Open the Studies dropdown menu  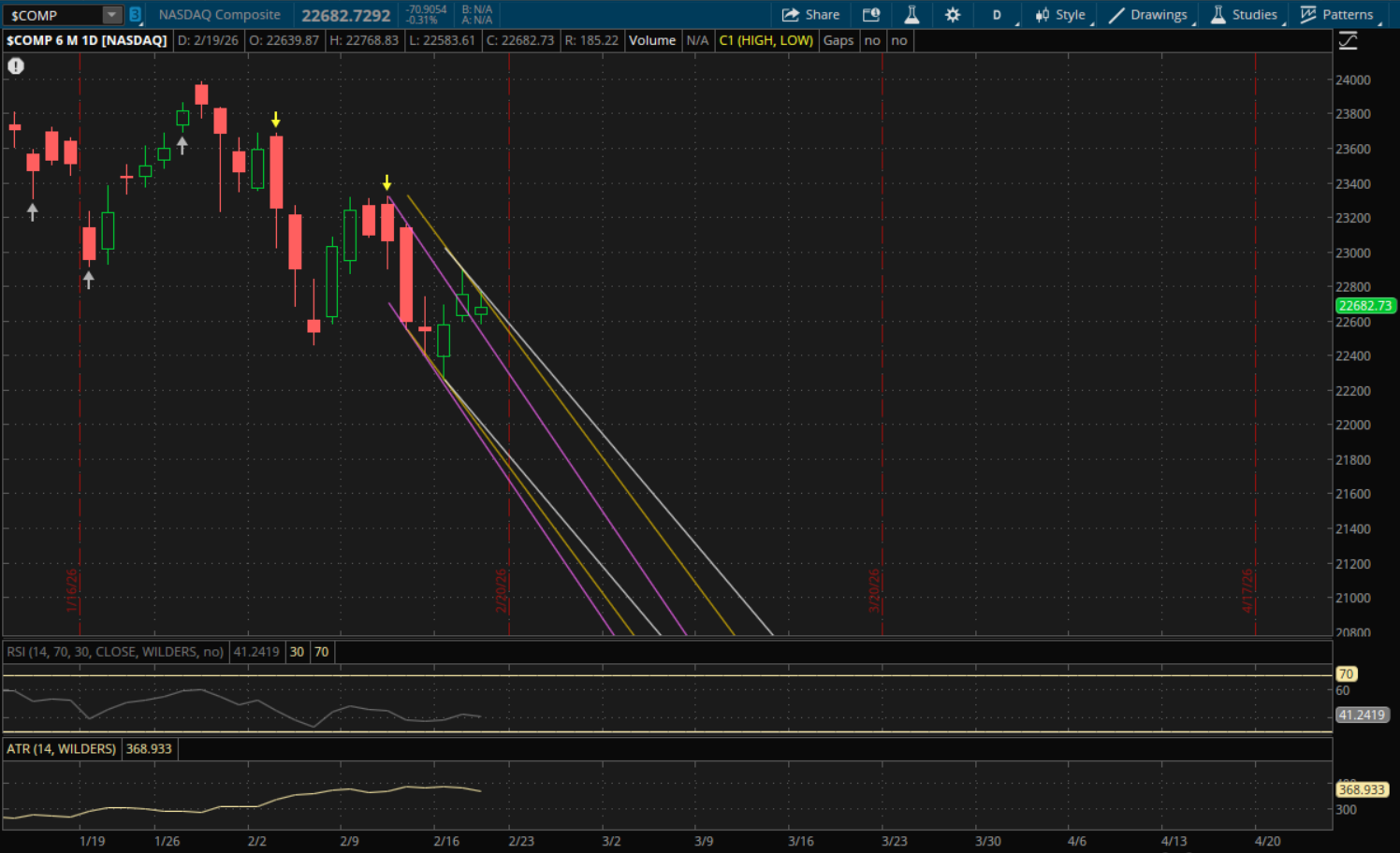coord(1244,15)
